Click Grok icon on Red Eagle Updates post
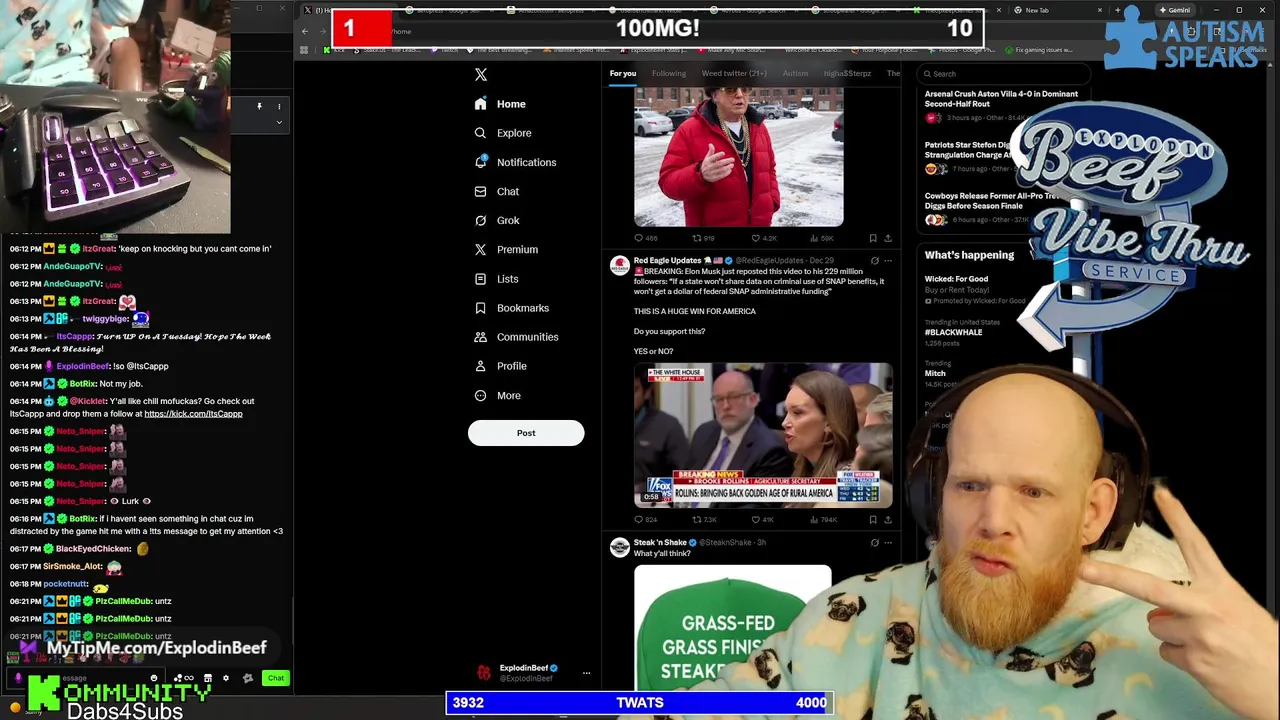The width and height of the screenshot is (1280, 720). pyautogui.click(x=874, y=261)
